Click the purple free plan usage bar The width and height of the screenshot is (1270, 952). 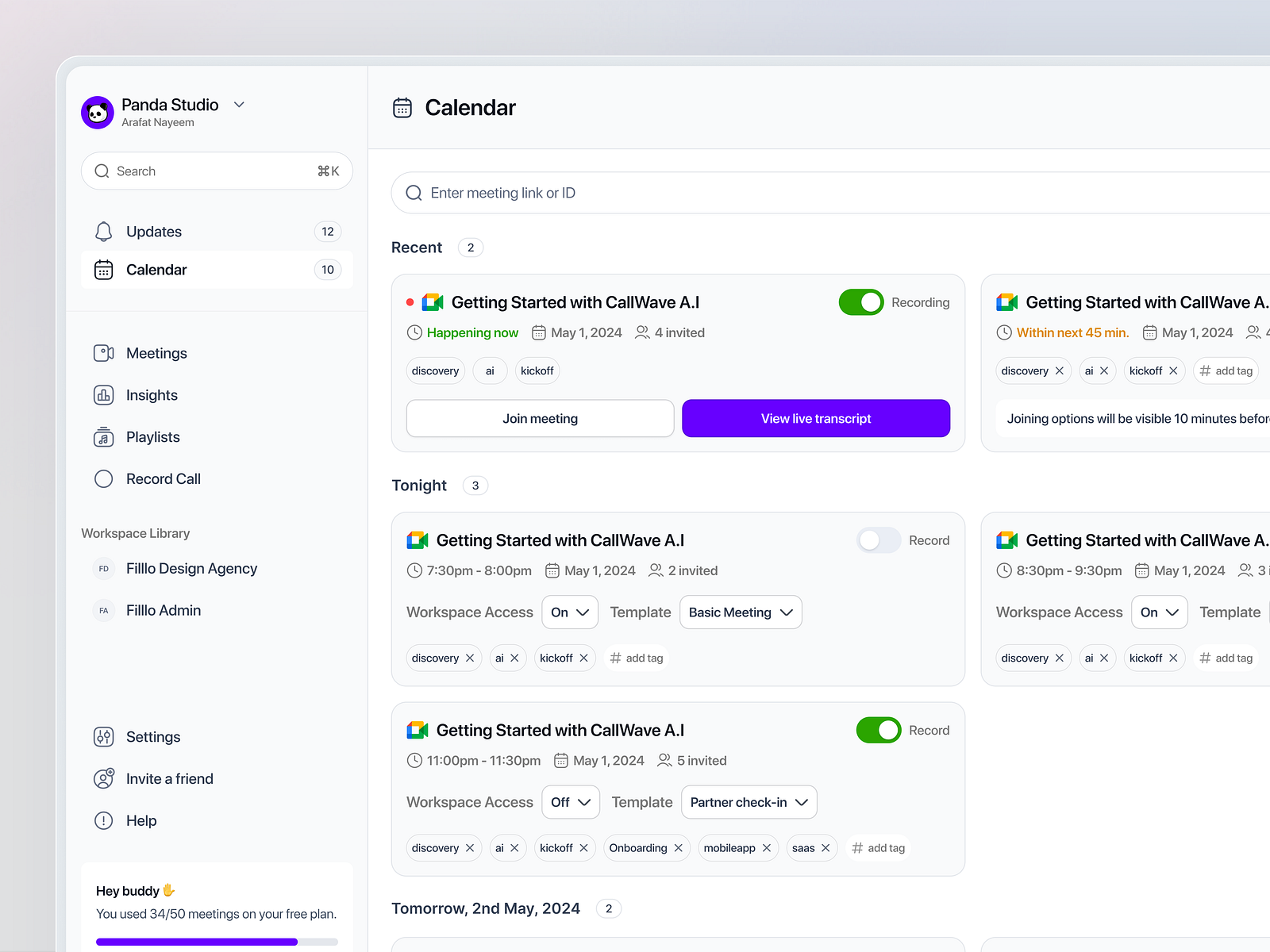click(x=196, y=942)
